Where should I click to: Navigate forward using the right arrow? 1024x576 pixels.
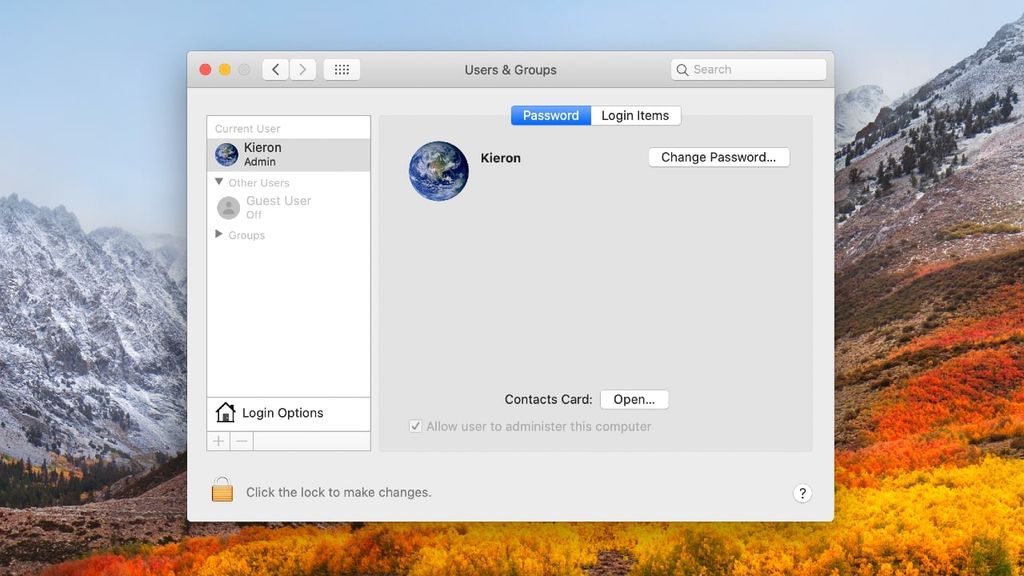[303, 69]
